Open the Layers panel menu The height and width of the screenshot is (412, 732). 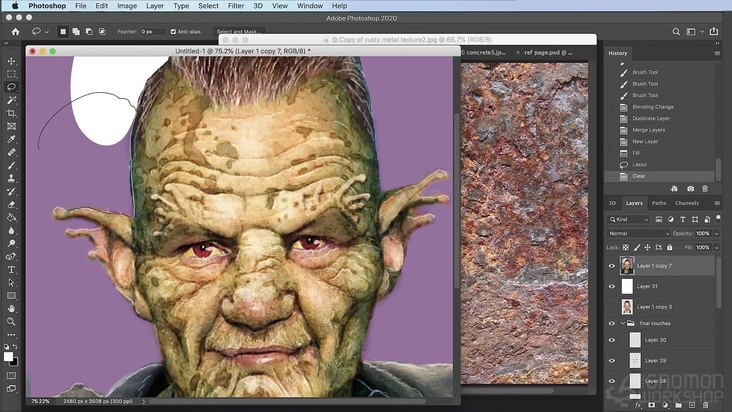[717, 203]
